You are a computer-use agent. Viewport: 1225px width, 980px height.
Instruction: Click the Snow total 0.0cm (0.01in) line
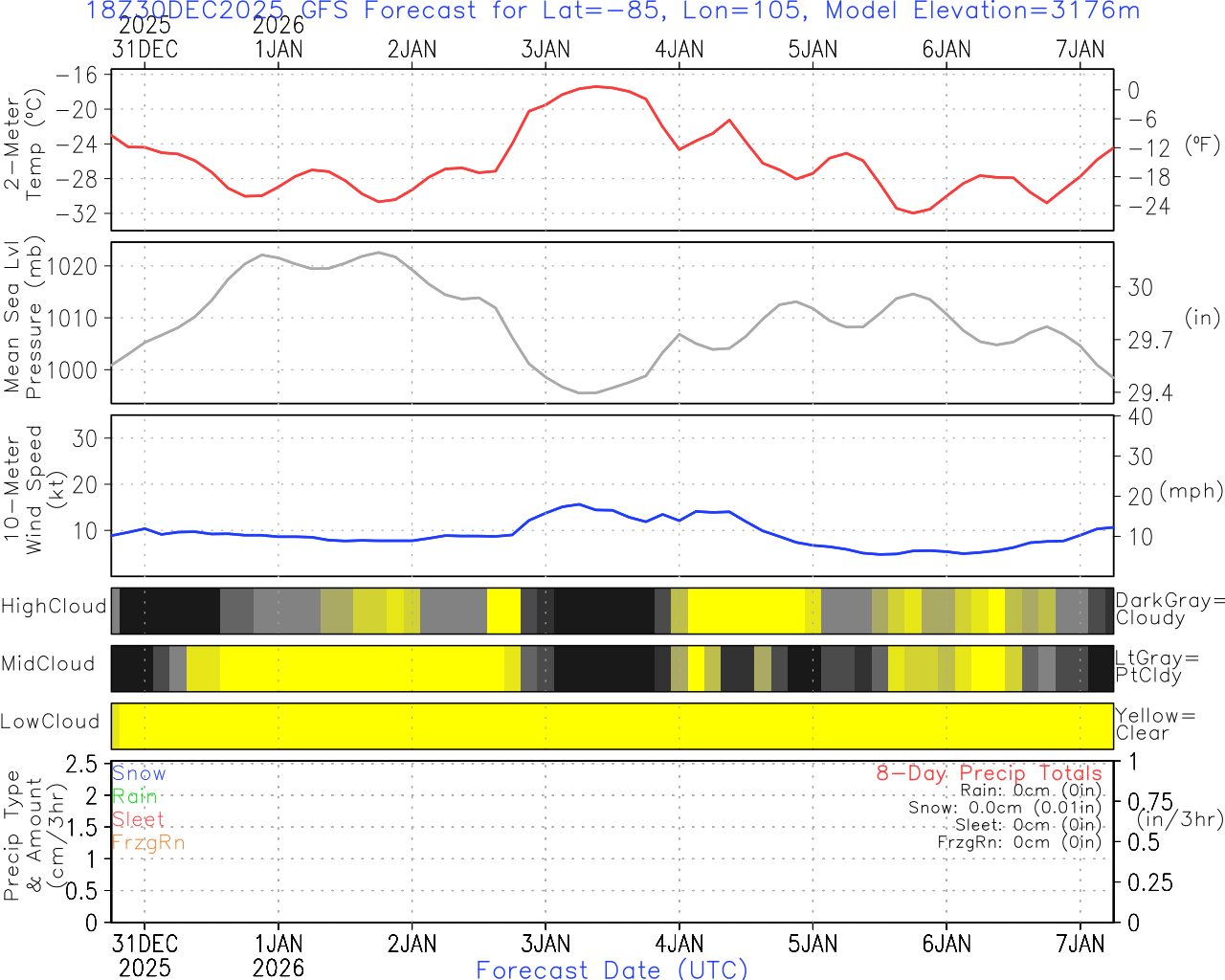[x=1005, y=808]
